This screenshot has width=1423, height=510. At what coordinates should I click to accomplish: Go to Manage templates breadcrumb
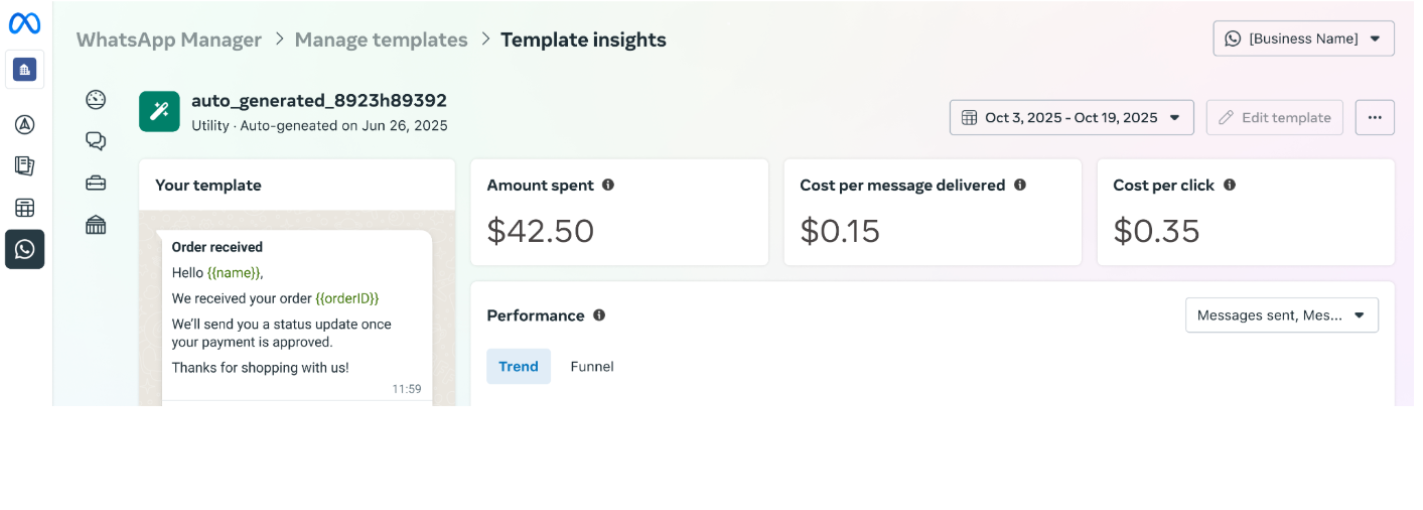tap(381, 40)
